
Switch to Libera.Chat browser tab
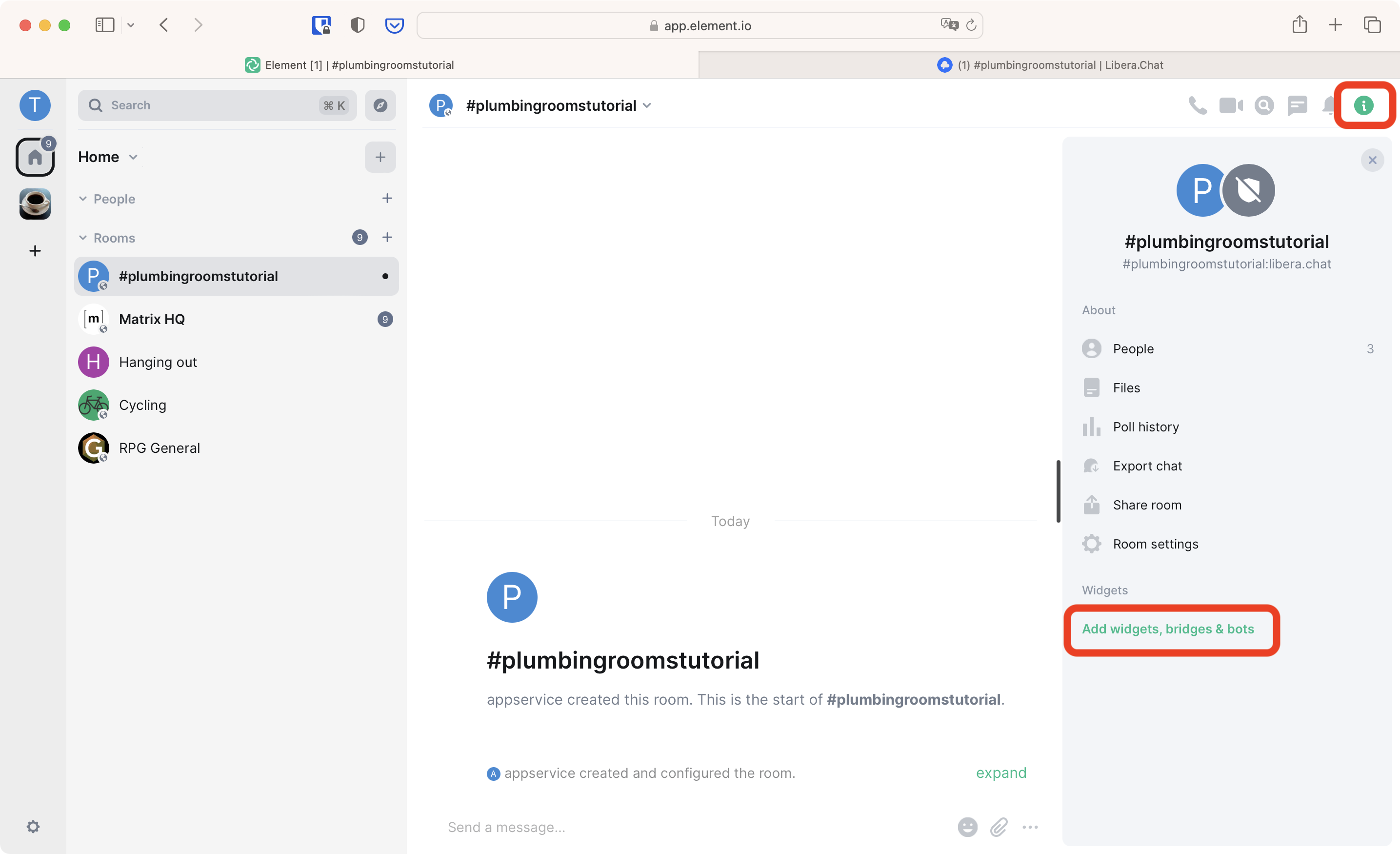[x=1049, y=65]
